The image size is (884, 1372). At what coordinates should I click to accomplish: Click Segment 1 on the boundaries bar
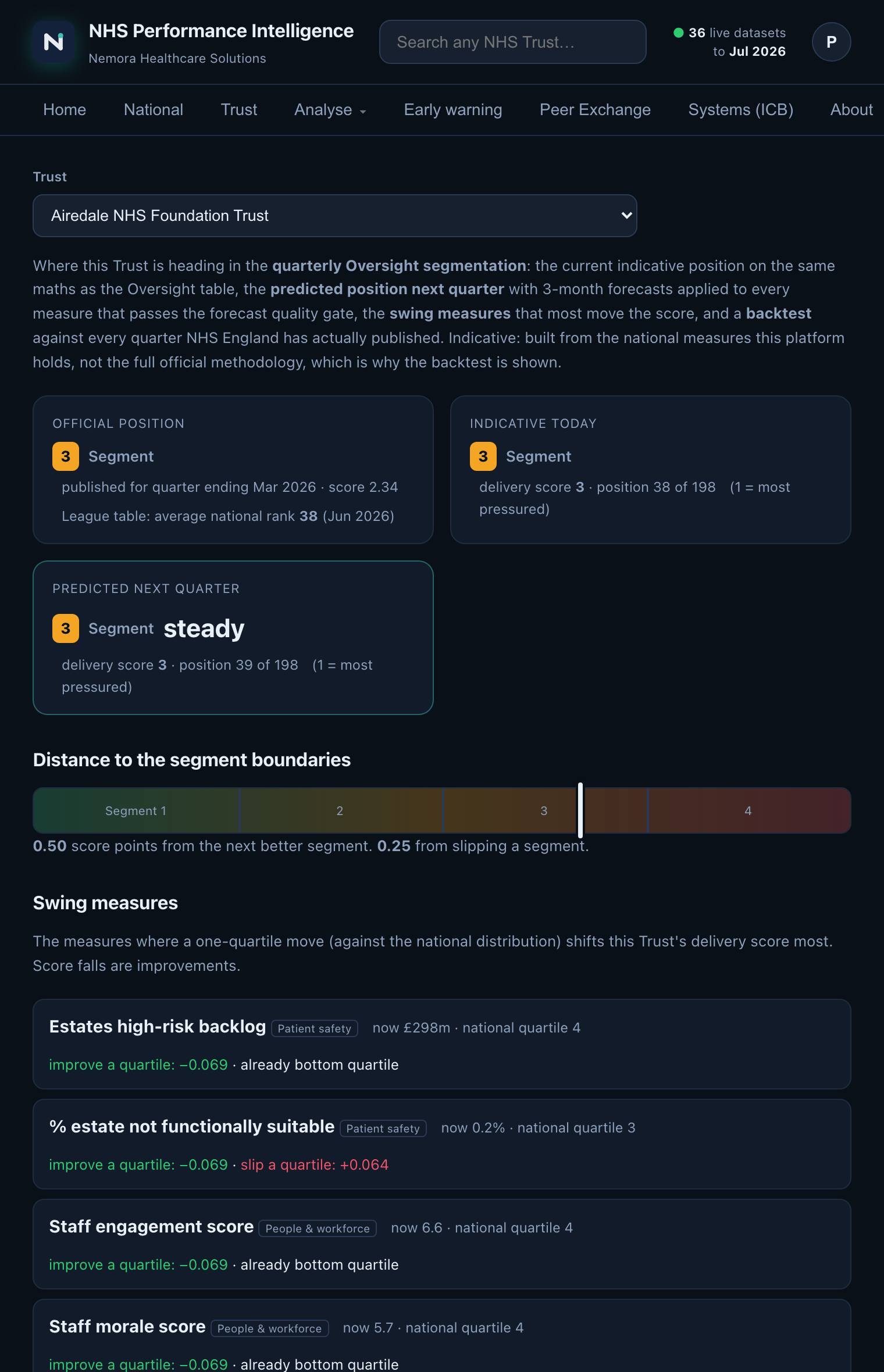pos(136,810)
